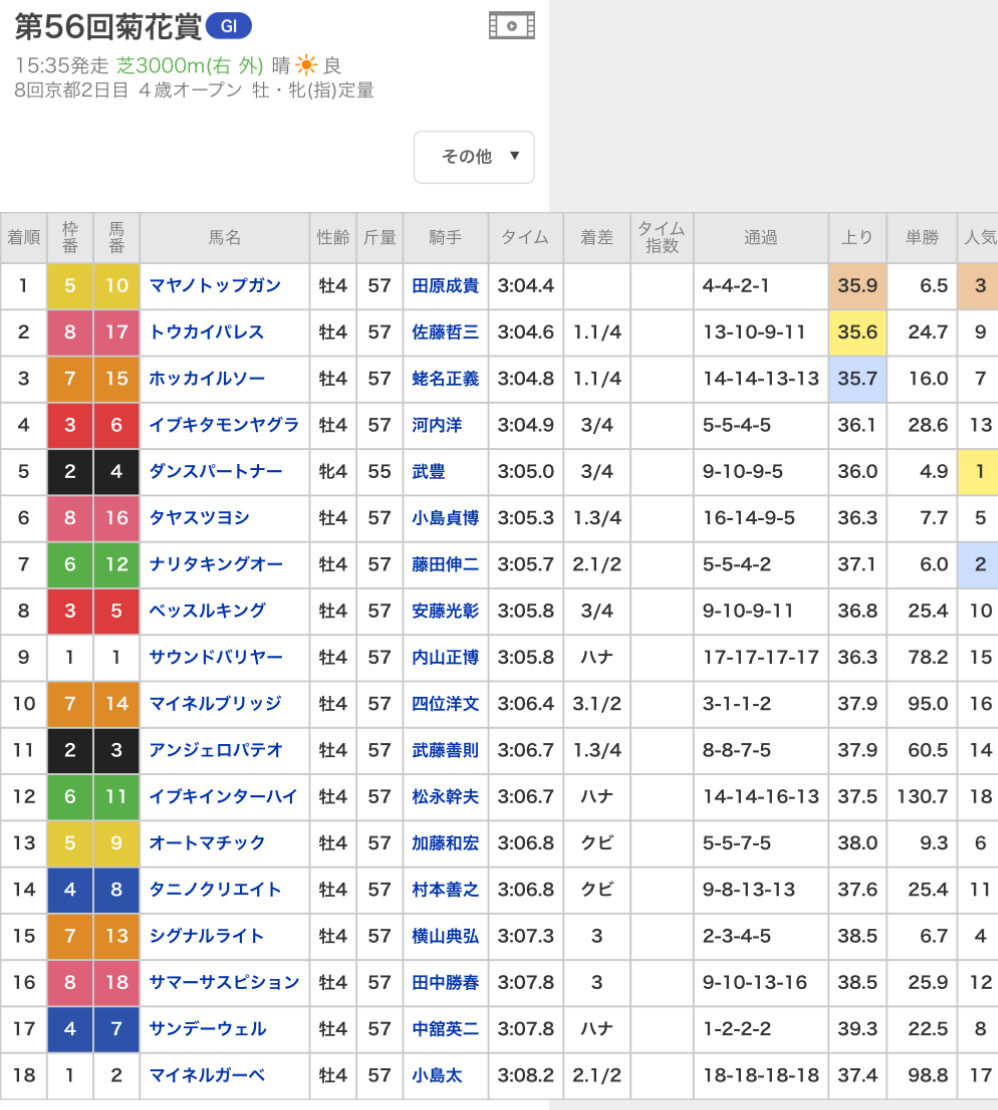Image resolution: width=998 pixels, height=1110 pixels.
Task: Click the 上り column header
Action: pyautogui.click(x=858, y=238)
